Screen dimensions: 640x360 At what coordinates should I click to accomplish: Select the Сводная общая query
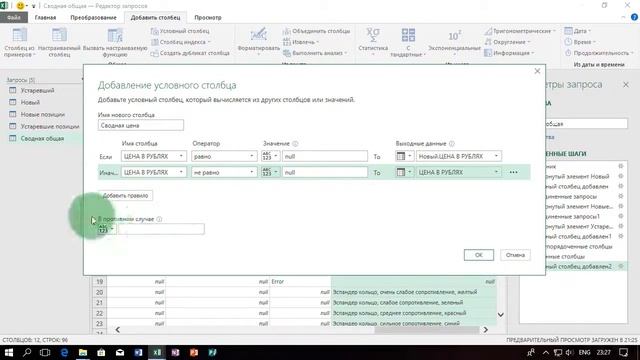pyautogui.click(x=42, y=138)
